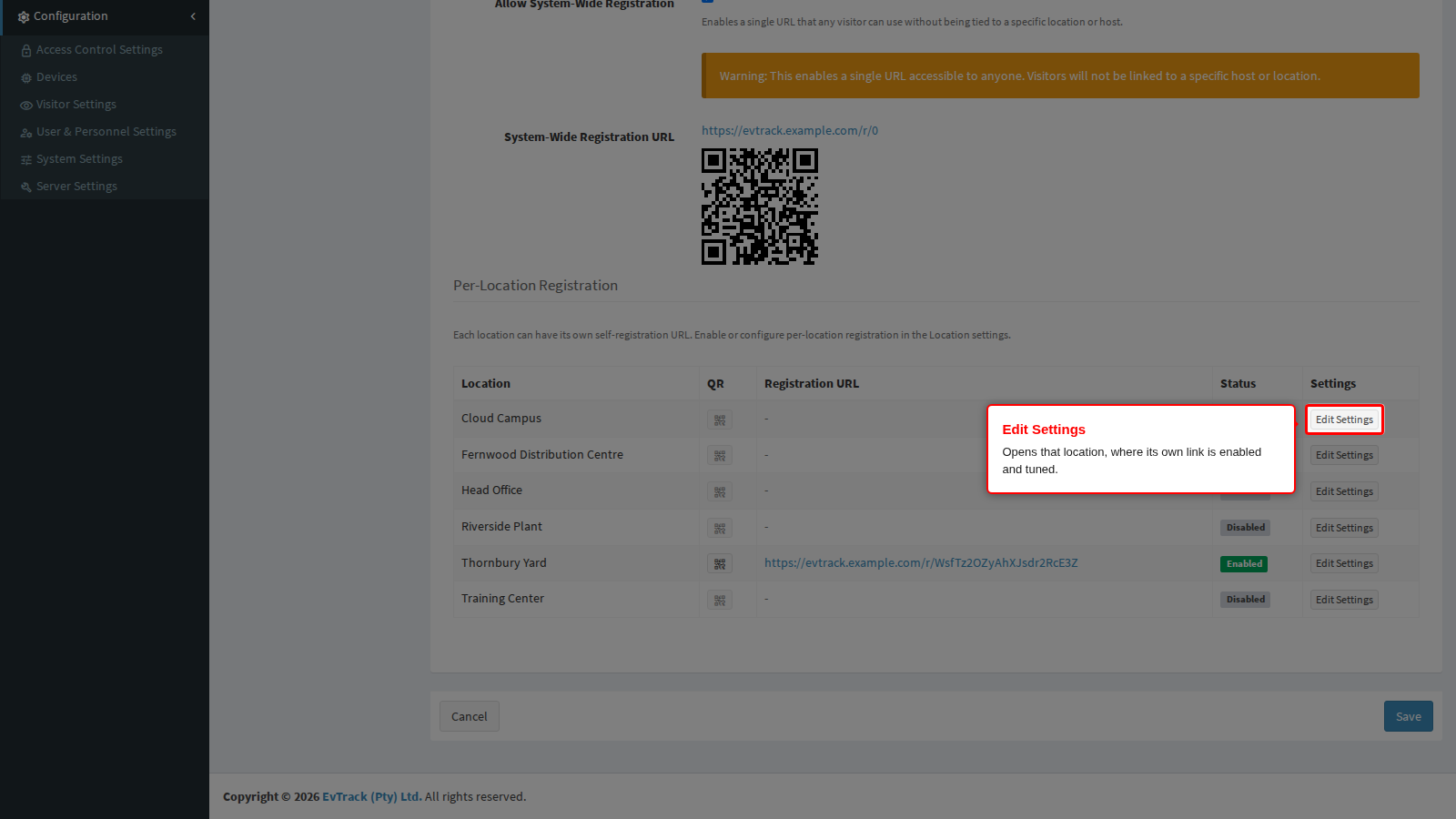
Task: Click Edit Settings for Cloud Campus
Action: tap(1344, 420)
